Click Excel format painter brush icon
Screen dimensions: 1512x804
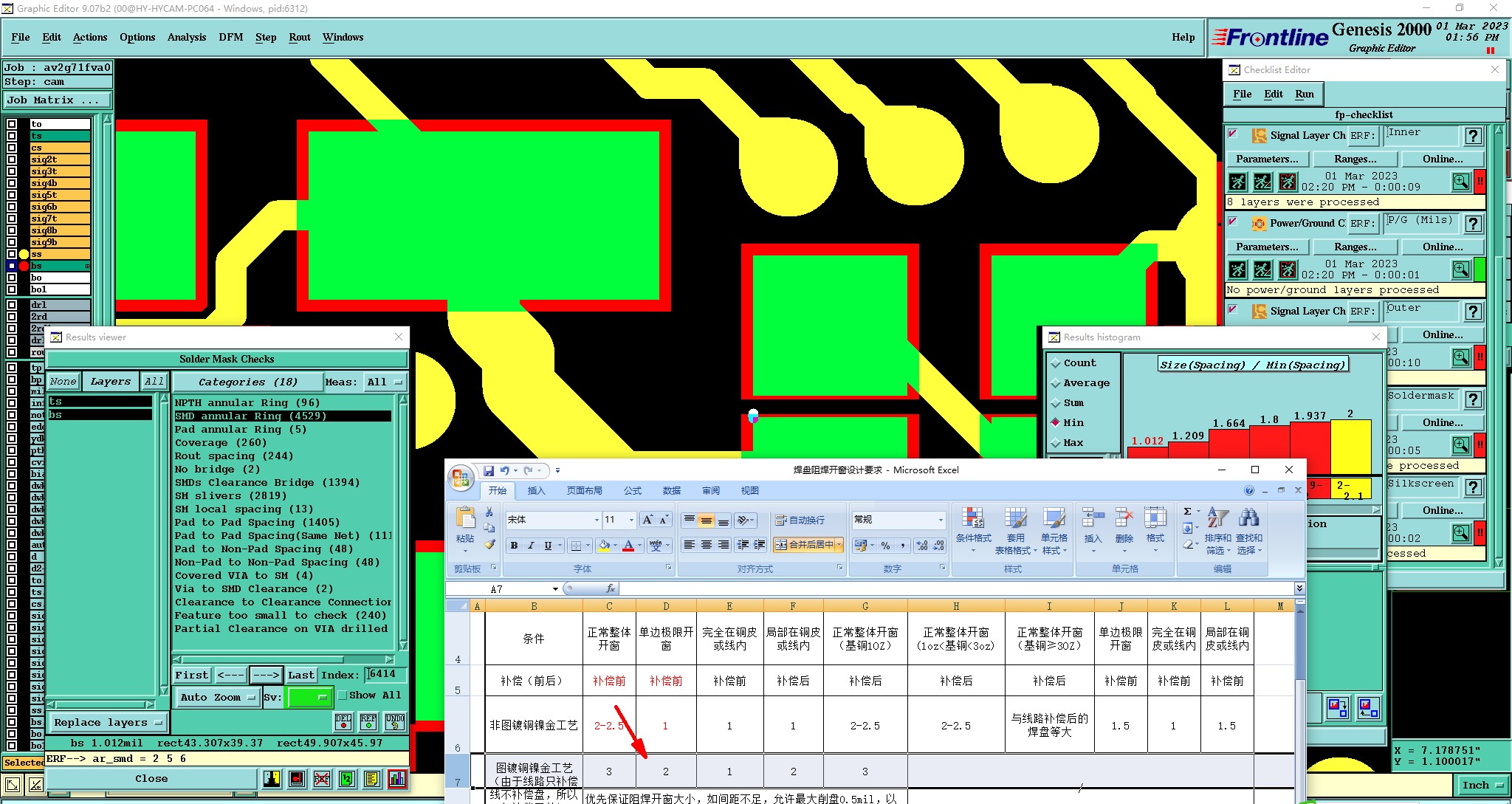(489, 544)
